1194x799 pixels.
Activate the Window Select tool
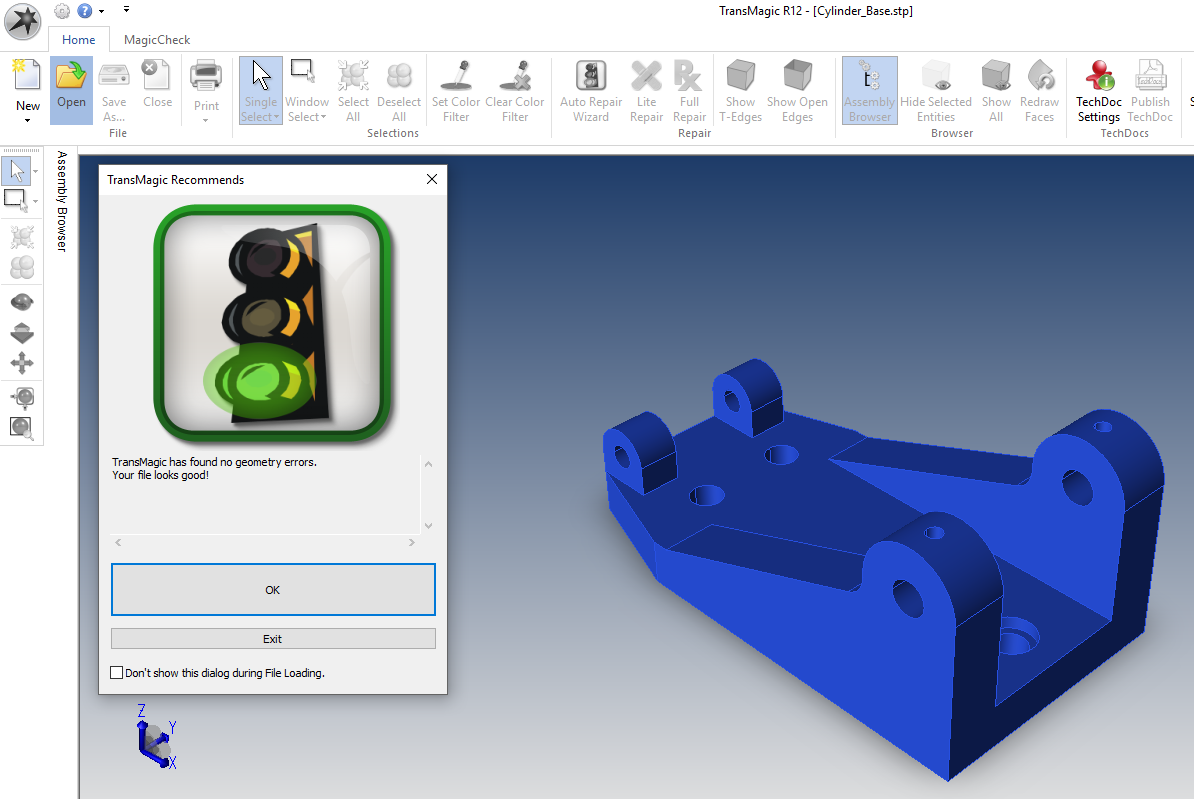pos(307,90)
